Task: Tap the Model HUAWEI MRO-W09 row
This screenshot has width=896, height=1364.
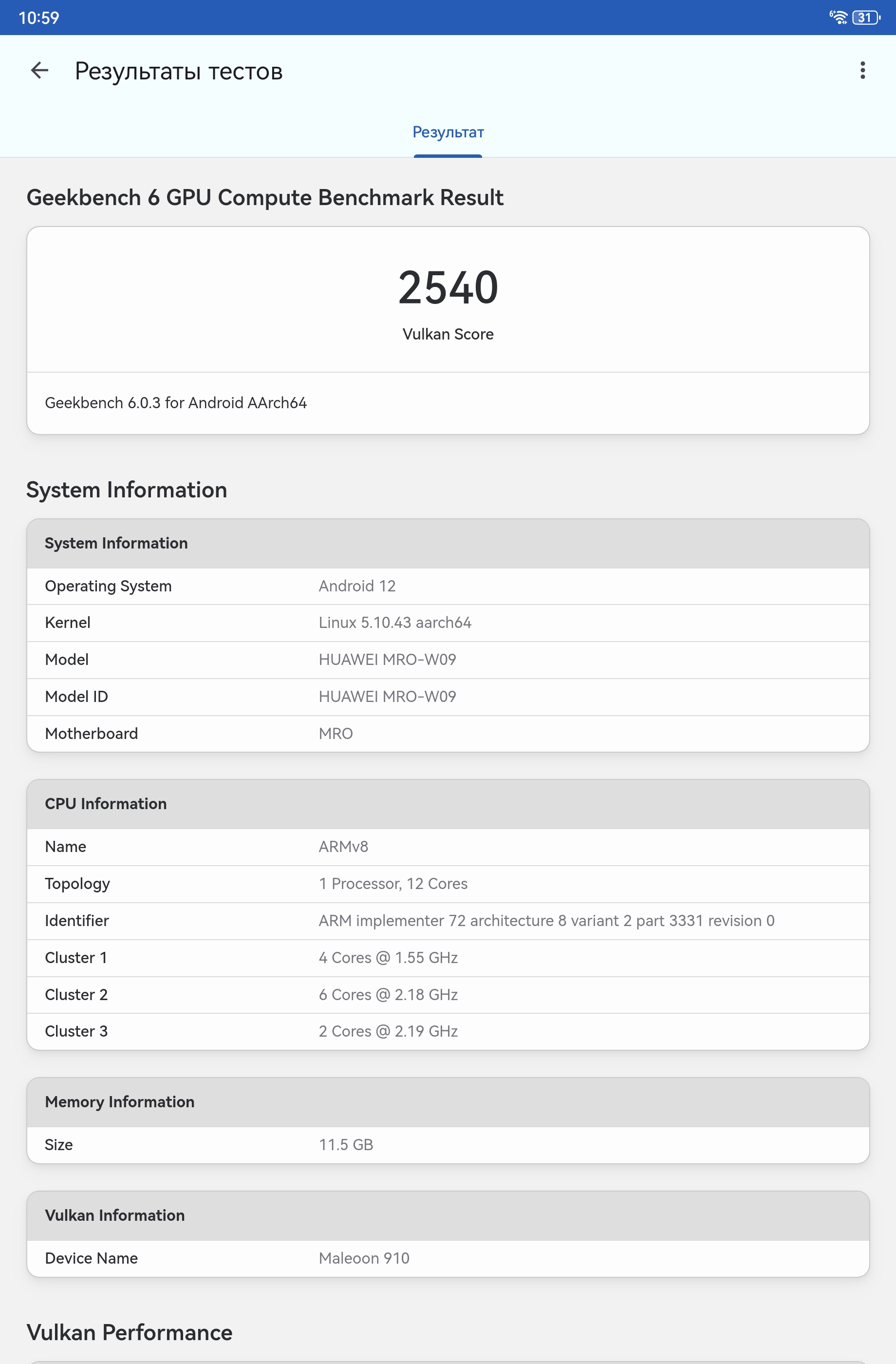Action: click(x=448, y=660)
